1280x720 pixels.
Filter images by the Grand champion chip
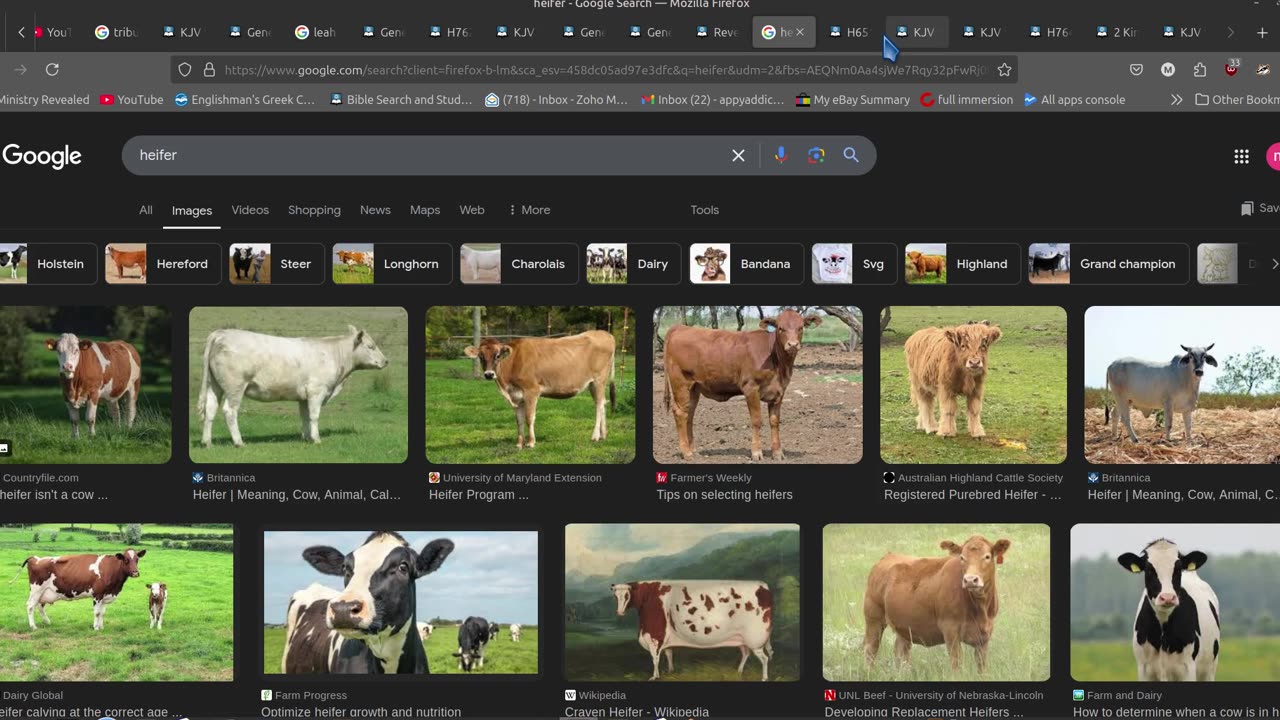point(1109,264)
